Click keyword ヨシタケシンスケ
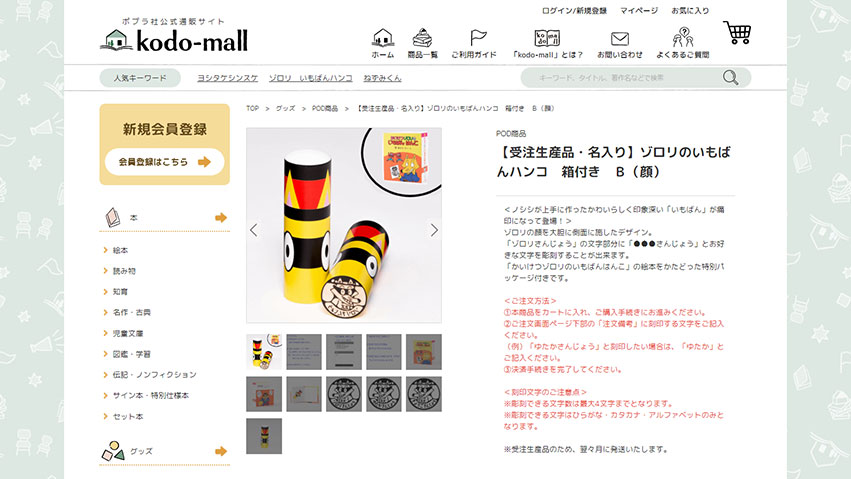Viewport: 851px width, 479px height. [x=227, y=78]
